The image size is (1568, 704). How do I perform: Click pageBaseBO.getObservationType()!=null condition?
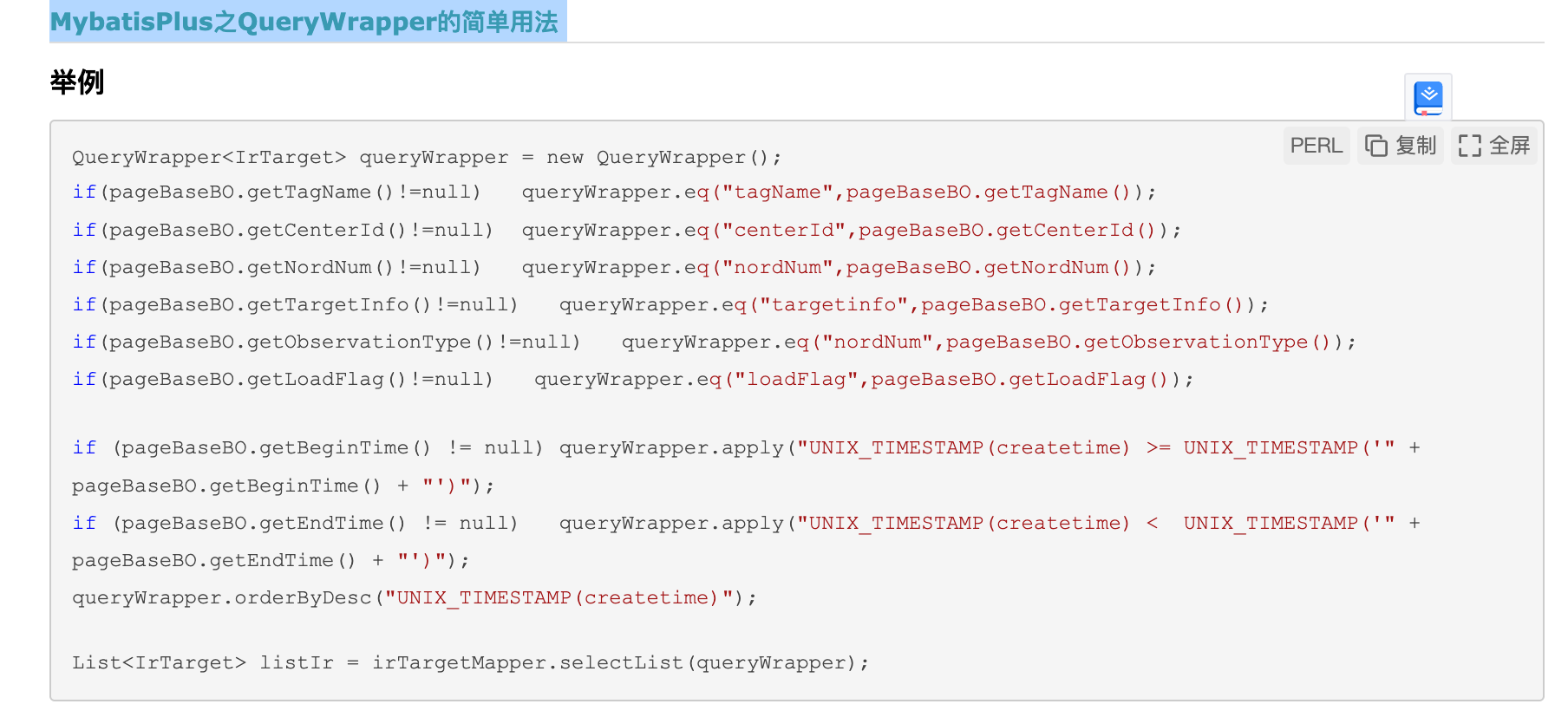tap(342, 342)
